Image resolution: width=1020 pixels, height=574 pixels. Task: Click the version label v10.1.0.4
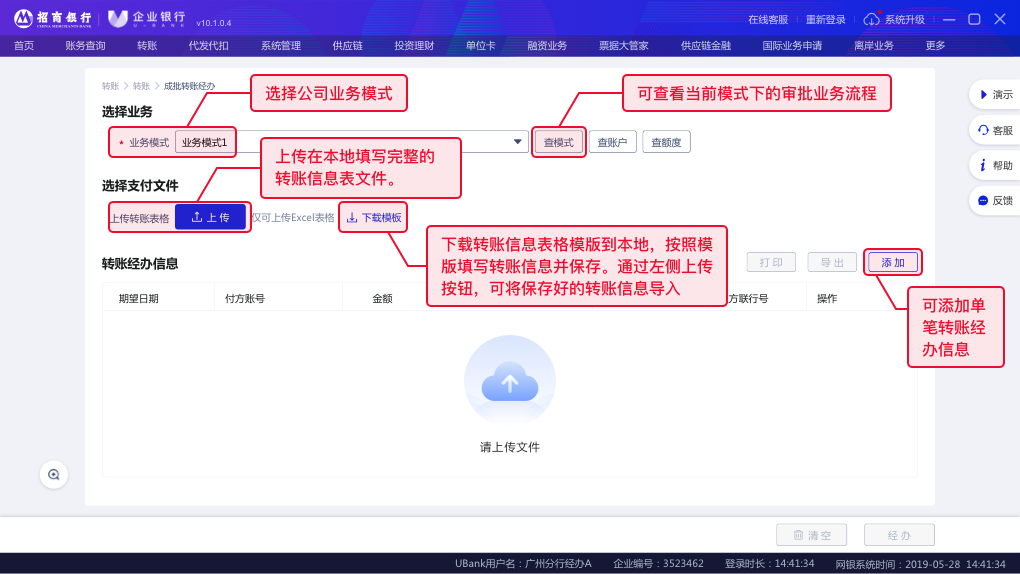pos(213,23)
